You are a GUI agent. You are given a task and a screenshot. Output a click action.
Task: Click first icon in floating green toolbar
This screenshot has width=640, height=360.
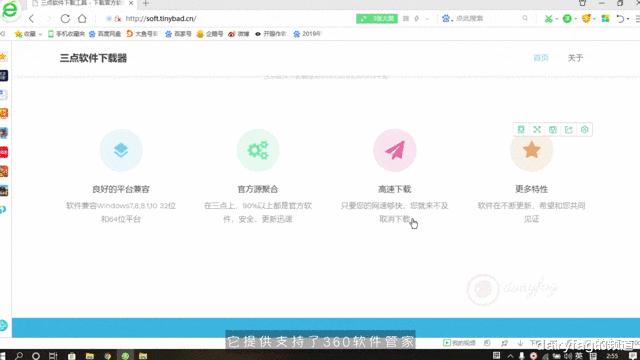pos(521,130)
